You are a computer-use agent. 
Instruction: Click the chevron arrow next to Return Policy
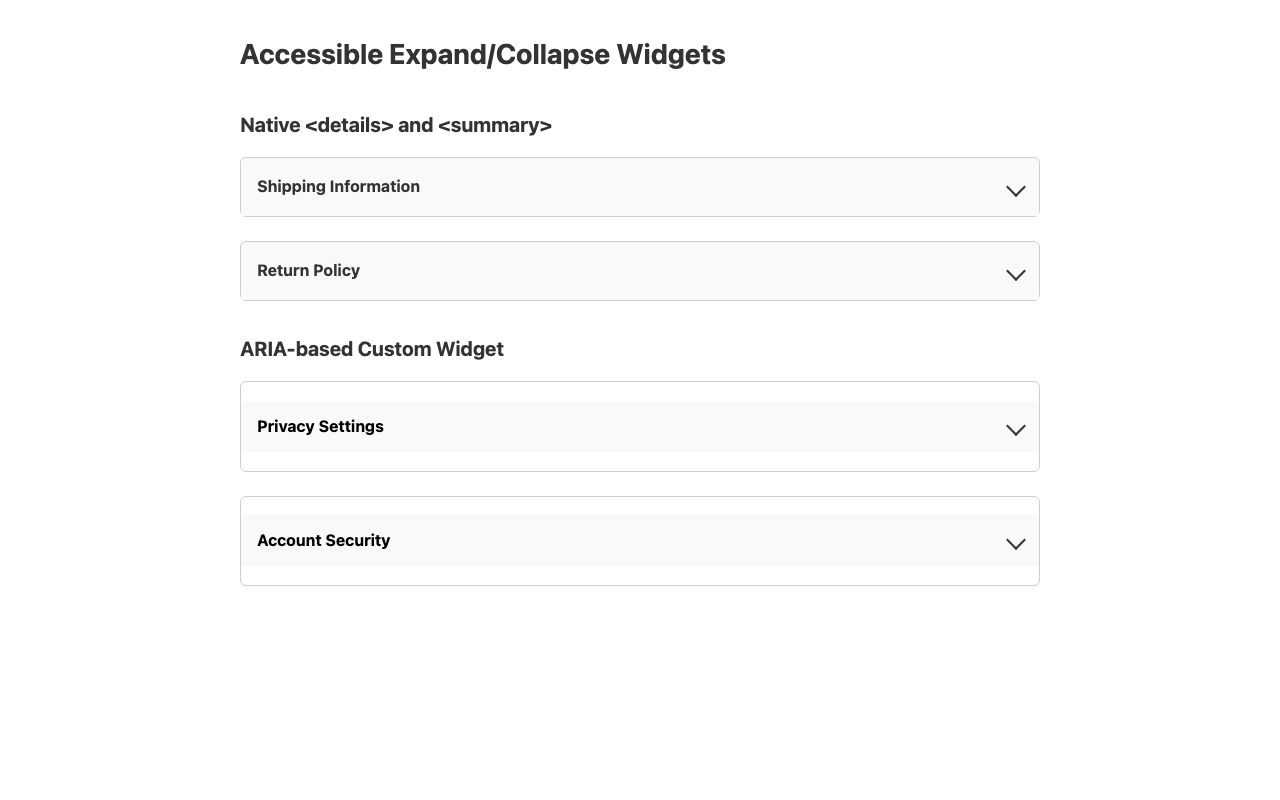(x=1015, y=274)
